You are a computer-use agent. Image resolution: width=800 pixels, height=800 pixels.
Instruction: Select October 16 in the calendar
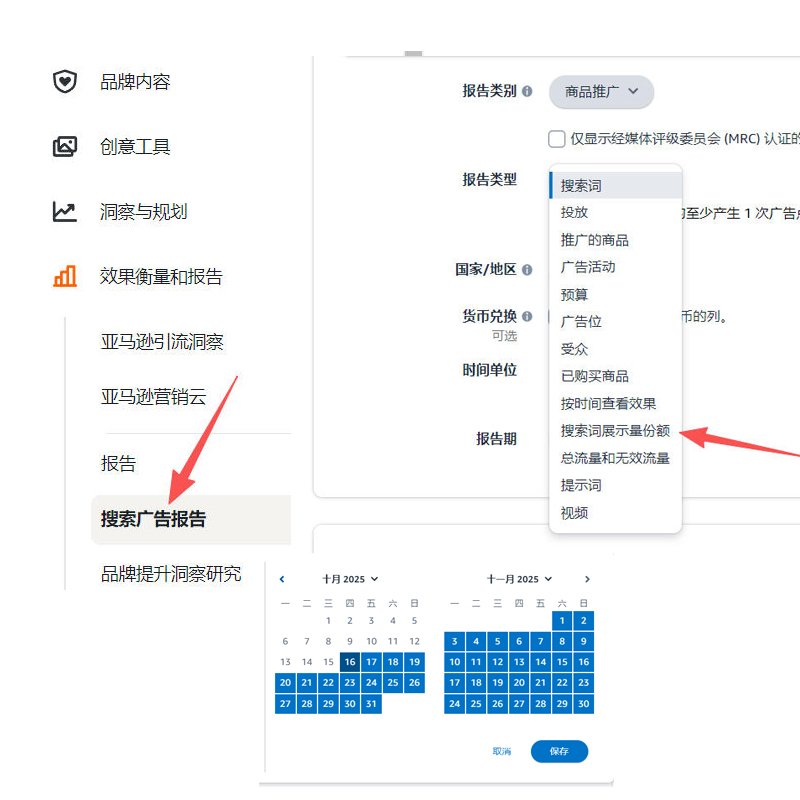pyautogui.click(x=349, y=662)
